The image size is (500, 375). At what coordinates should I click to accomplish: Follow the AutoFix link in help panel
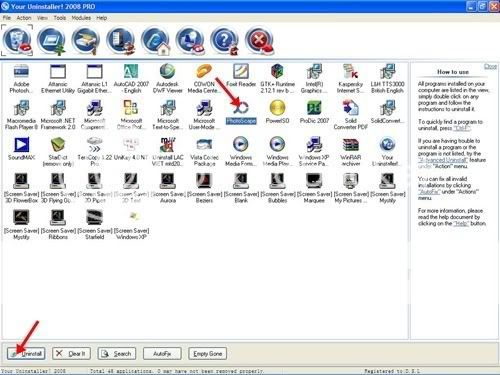click(x=429, y=192)
